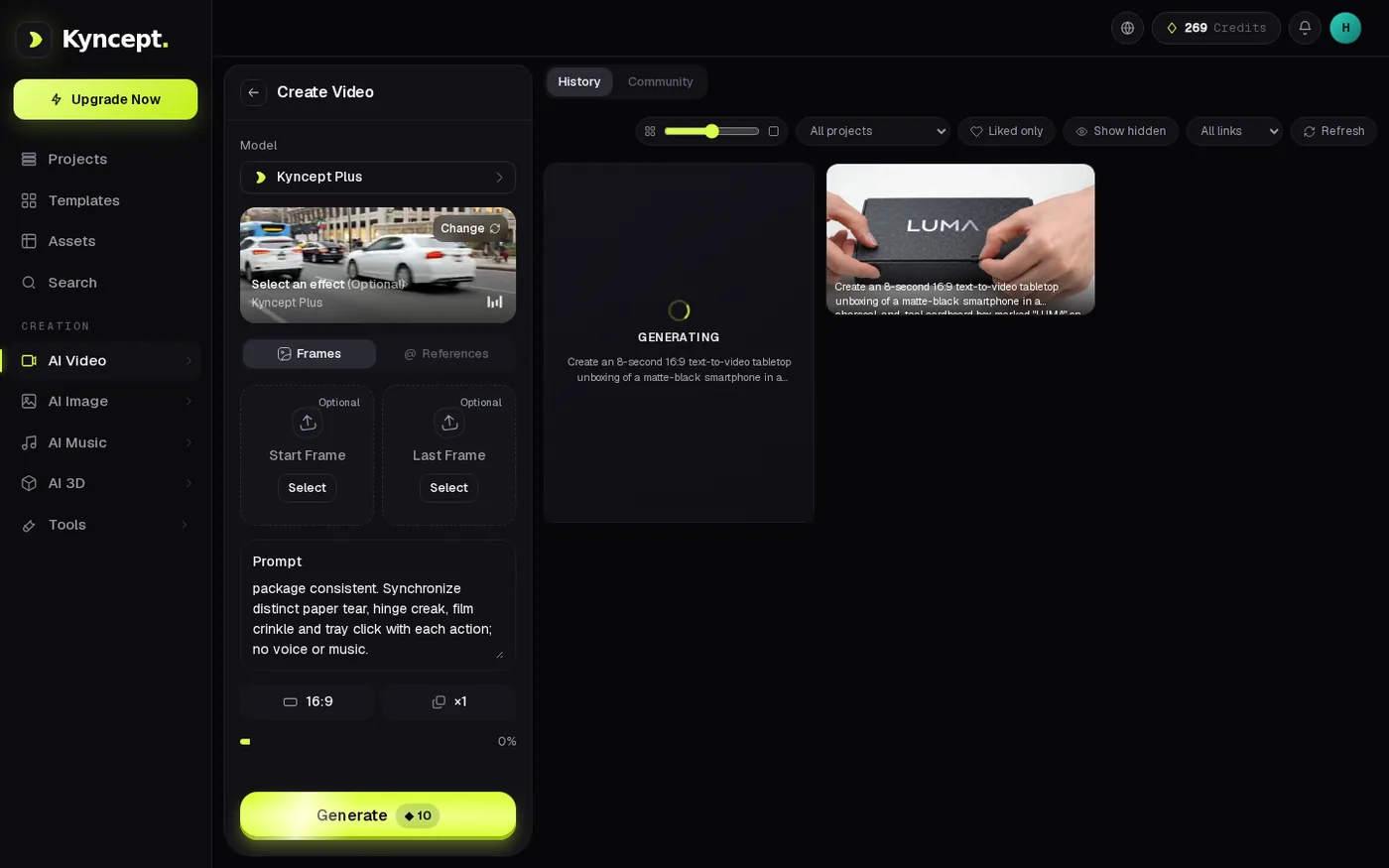
Task: Open Assets in the sidebar
Action: [105, 241]
